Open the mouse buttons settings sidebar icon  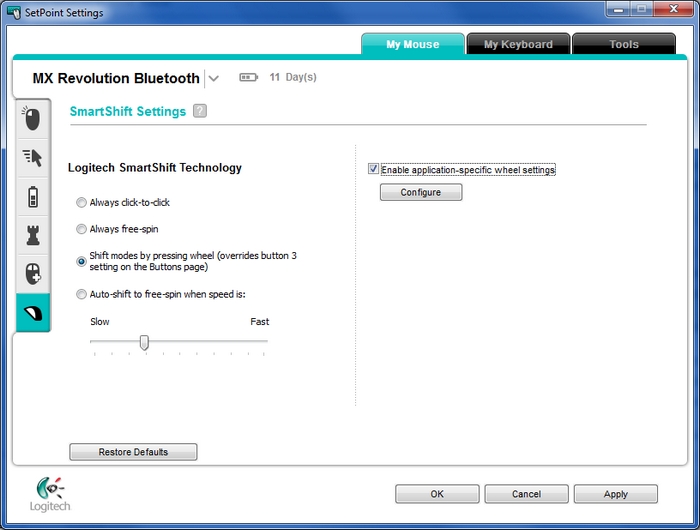tap(32, 119)
